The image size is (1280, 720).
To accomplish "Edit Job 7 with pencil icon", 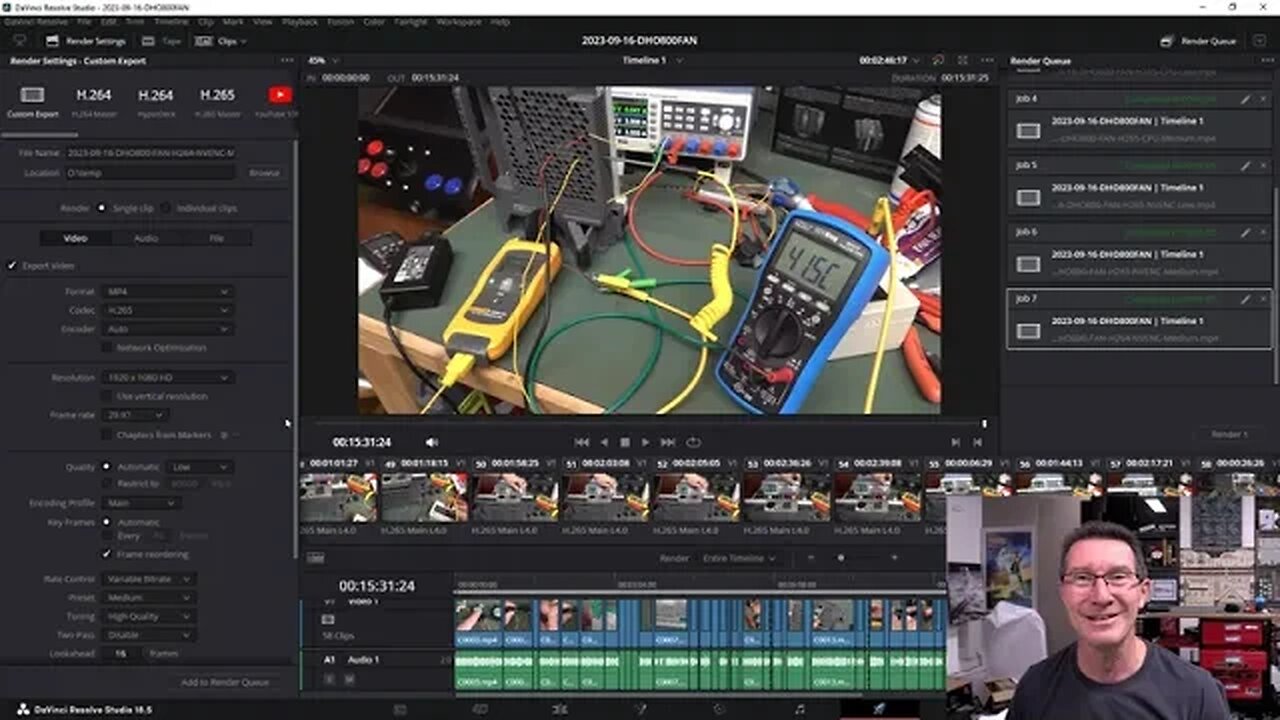I will [1245, 299].
